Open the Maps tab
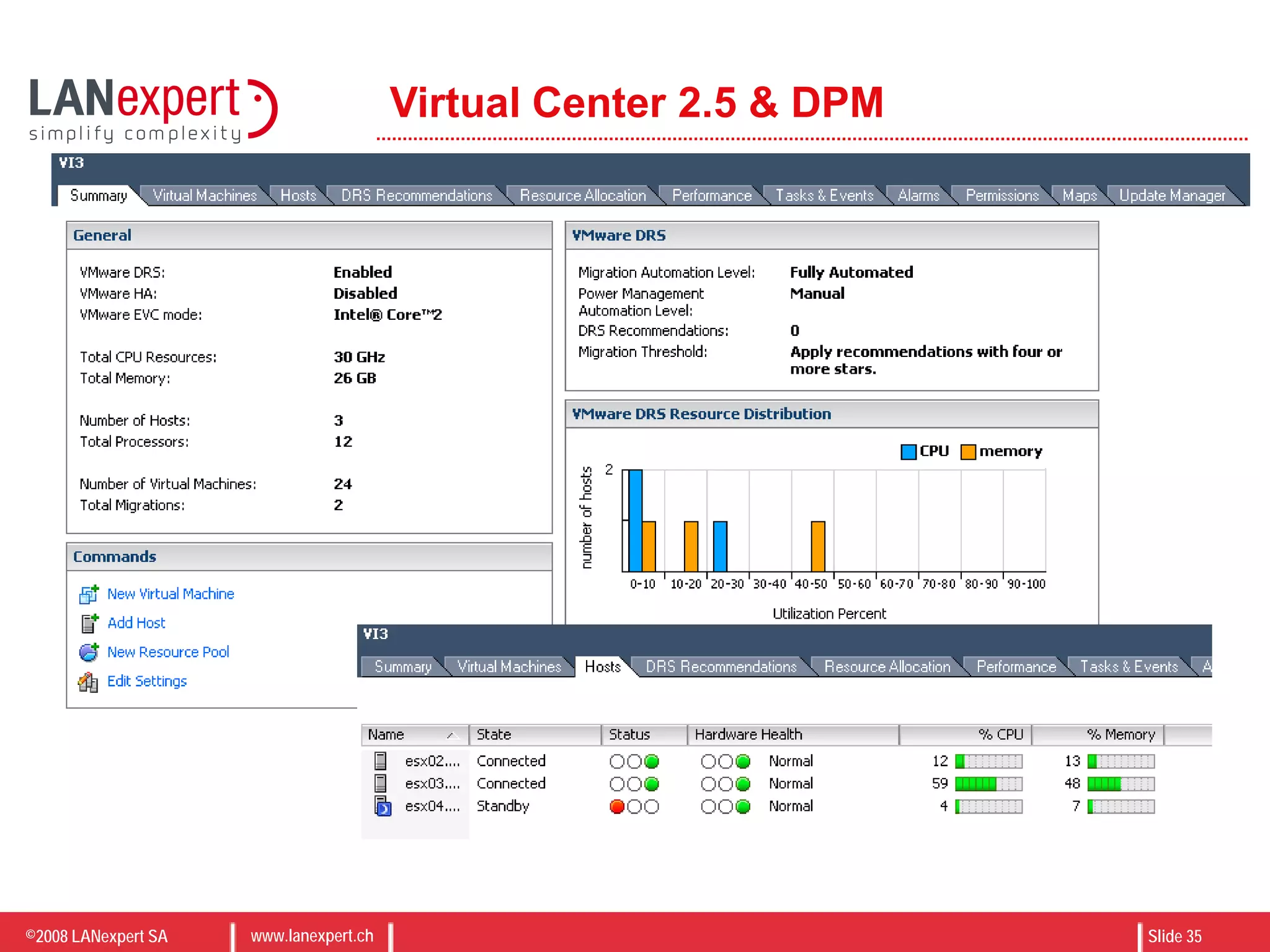Screen dimensions: 1270x952 (1080, 195)
